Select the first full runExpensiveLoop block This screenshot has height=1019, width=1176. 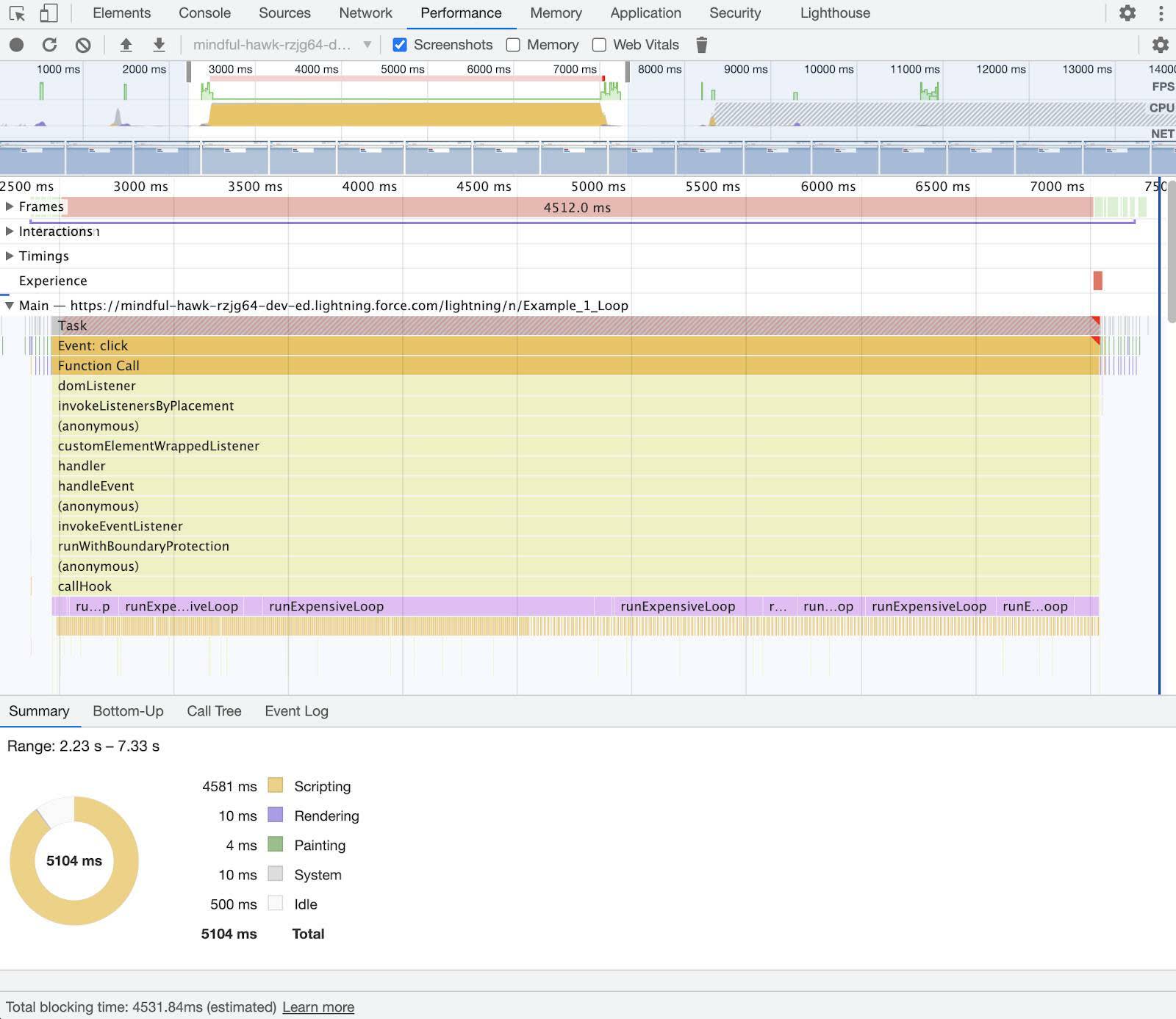(x=429, y=606)
